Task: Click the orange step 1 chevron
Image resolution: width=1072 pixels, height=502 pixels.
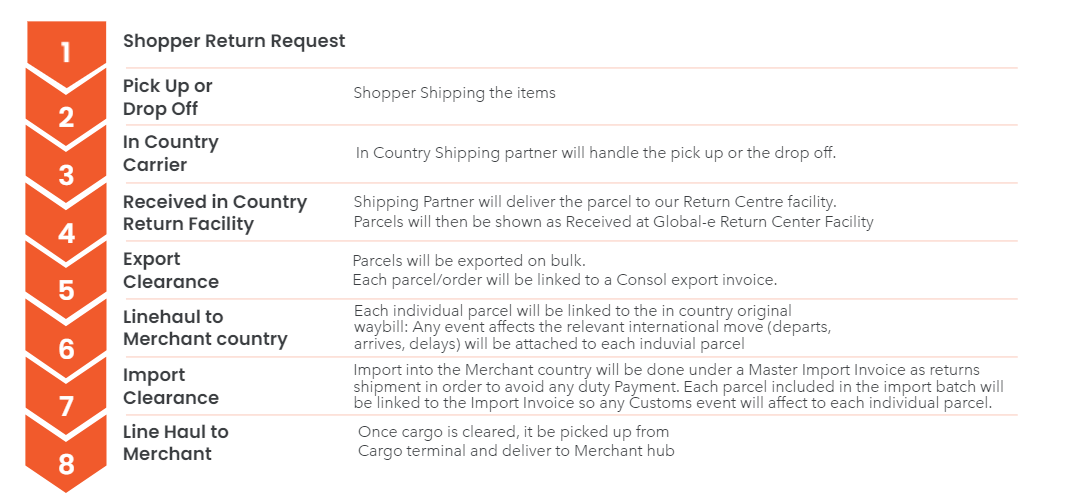Action: 66,51
